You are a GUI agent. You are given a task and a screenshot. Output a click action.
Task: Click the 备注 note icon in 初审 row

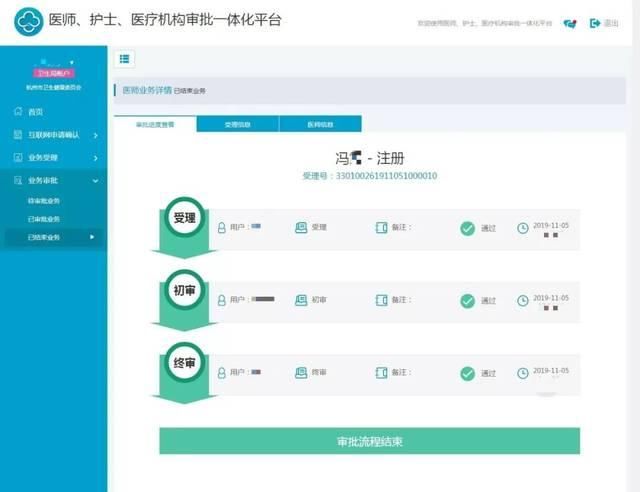pyautogui.click(x=381, y=300)
